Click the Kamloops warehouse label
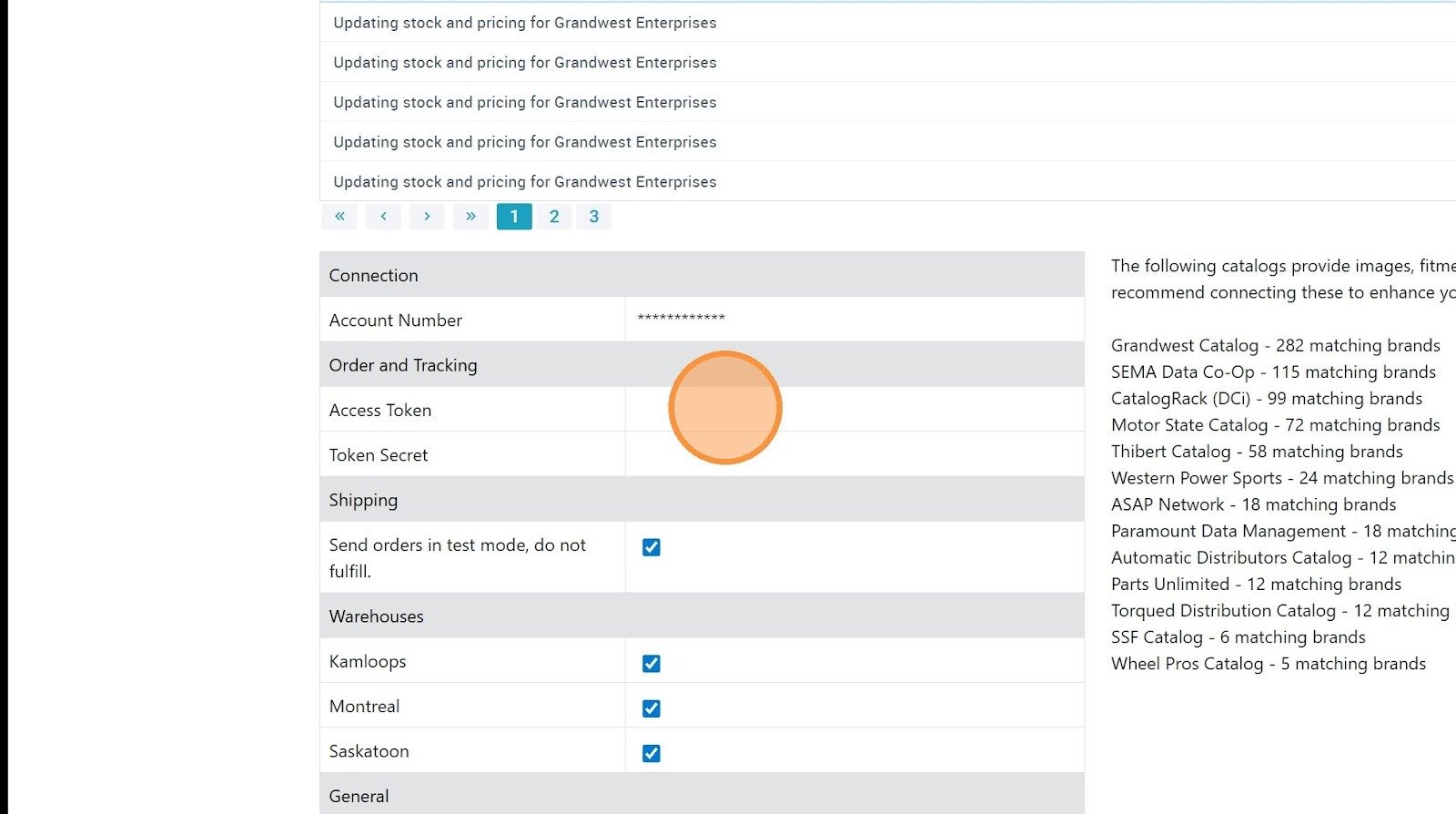The height and width of the screenshot is (814, 1456). click(368, 661)
